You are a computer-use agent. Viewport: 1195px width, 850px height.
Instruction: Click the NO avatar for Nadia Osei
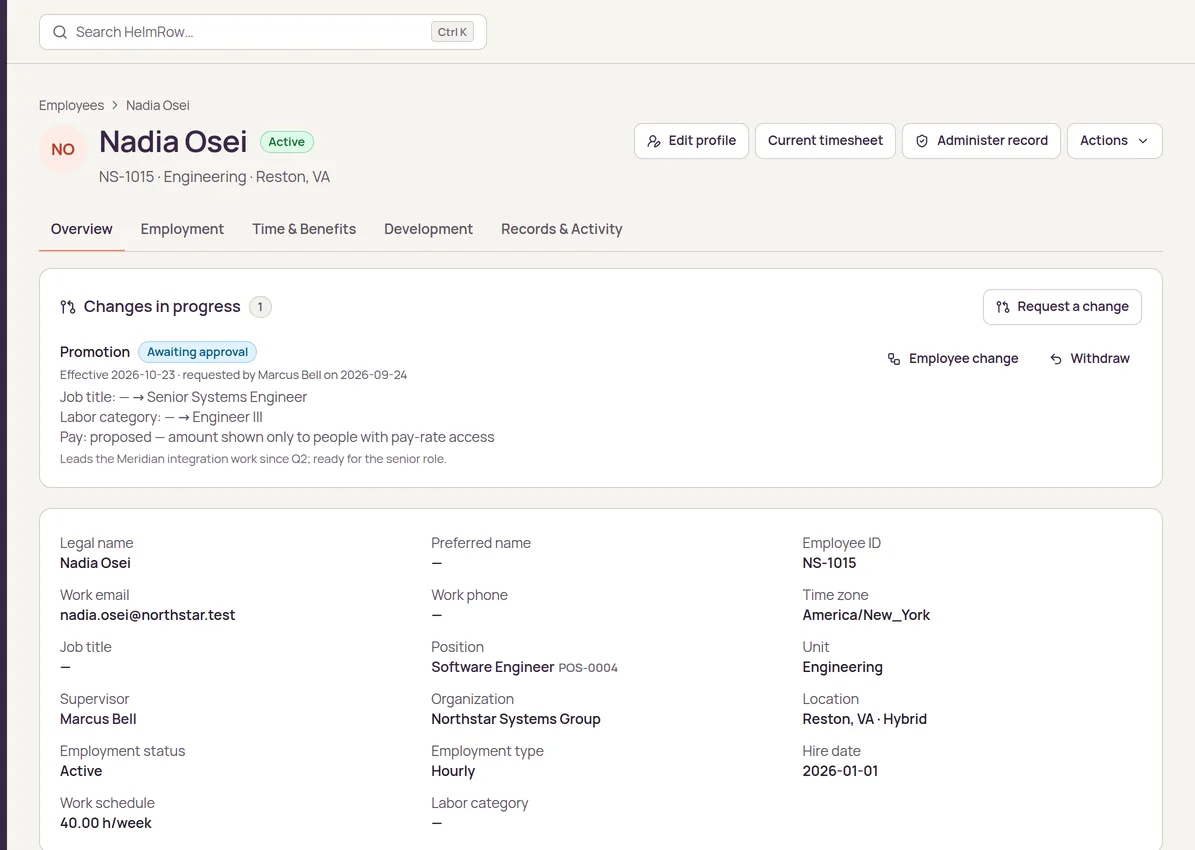(x=63, y=149)
